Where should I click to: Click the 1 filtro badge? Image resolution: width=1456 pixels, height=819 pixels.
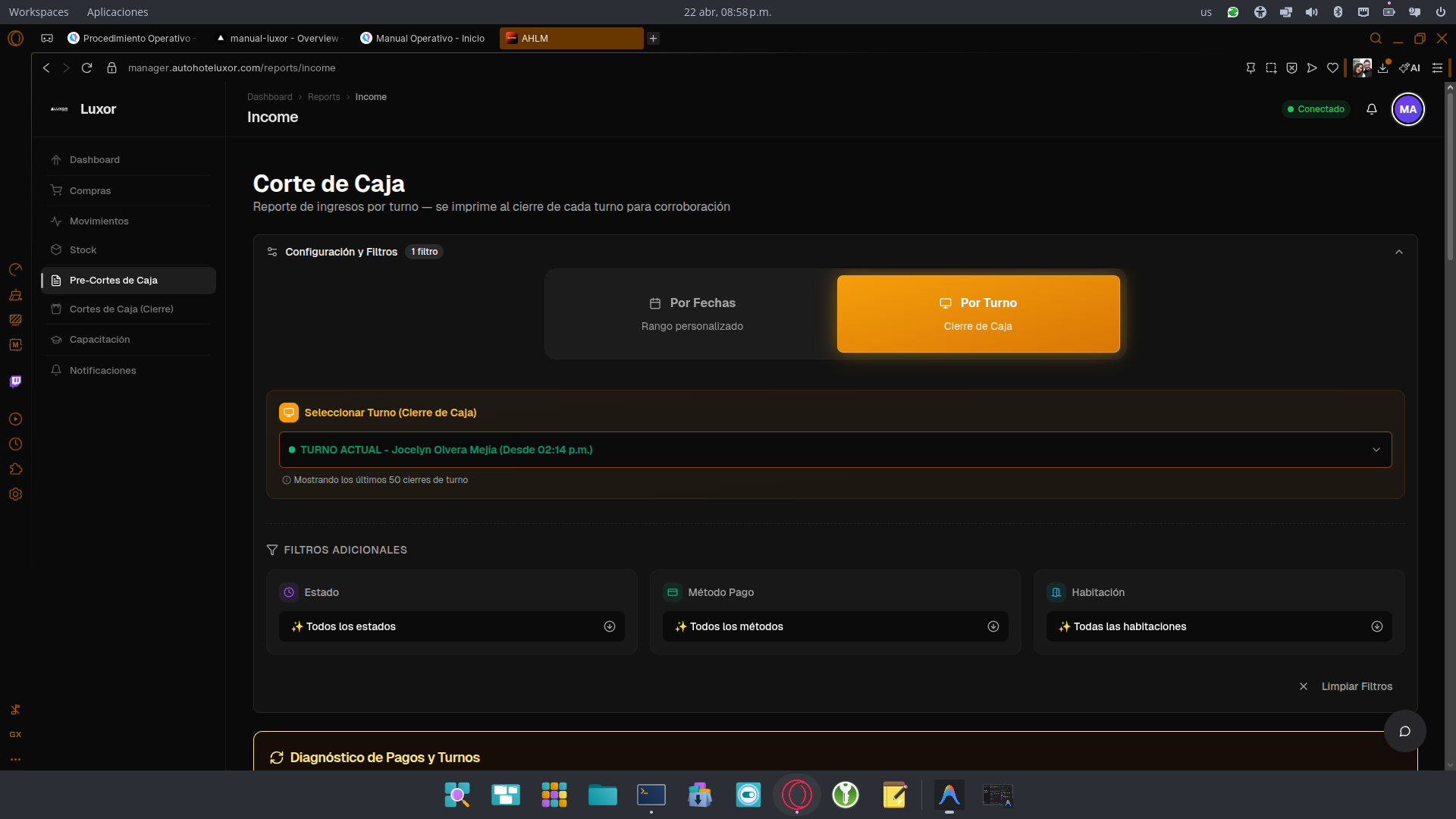424,252
